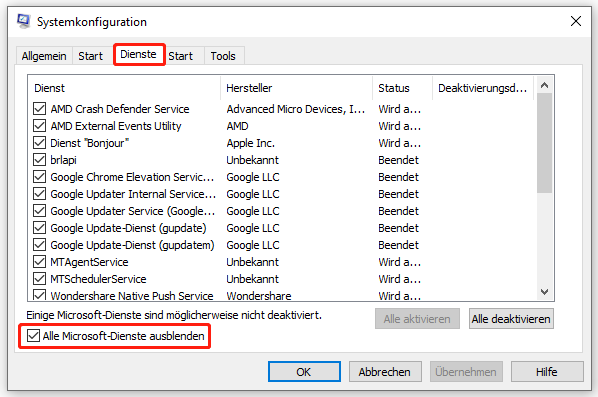Toggle Google Updater Service (Google... checkbox
This screenshot has width=598, height=397.
[40, 211]
